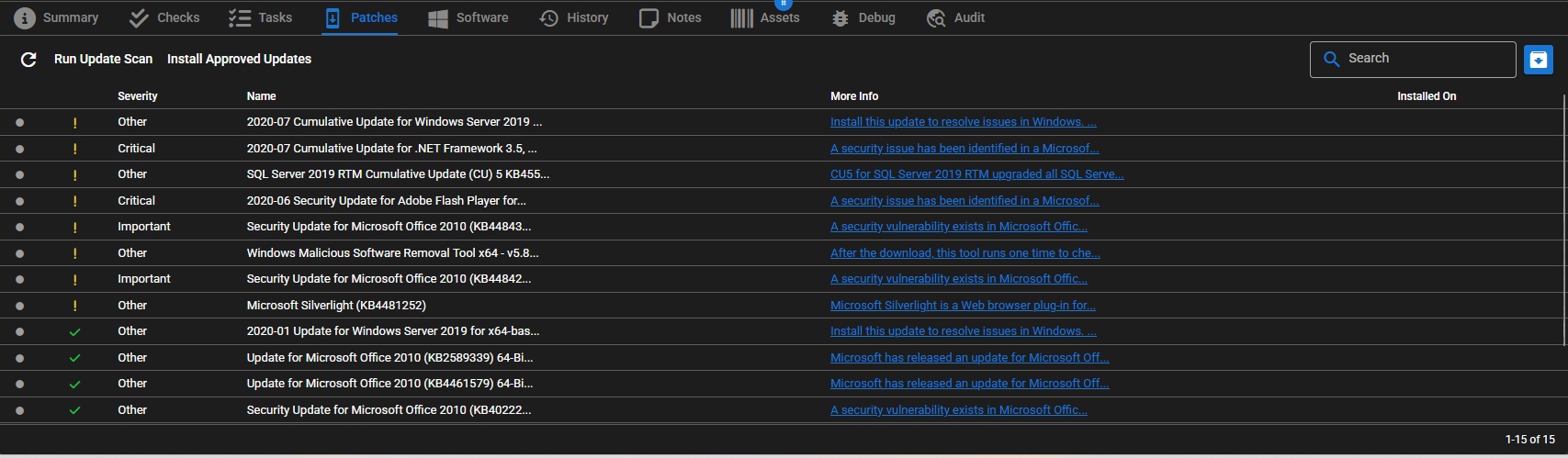Sort by the Severity column header
This screenshot has width=1568, height=458.
pyautogui.click(x=137, y=96)
